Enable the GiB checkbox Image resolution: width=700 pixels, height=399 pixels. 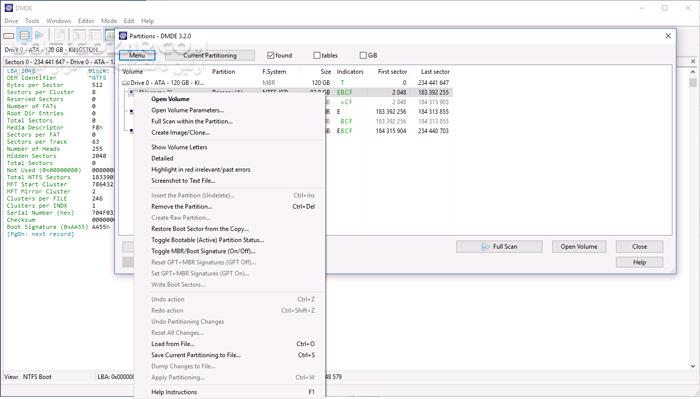click(363, 55)
